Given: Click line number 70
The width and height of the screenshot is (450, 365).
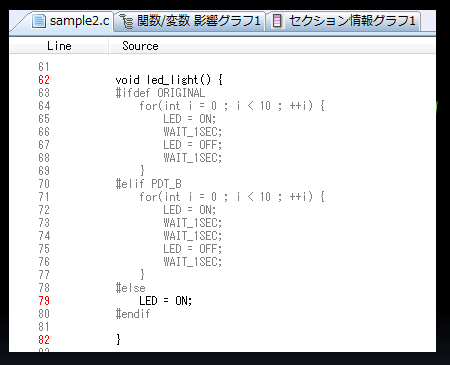Looking at the screenshot, I should pyautogui.click(x=44, y=184).
